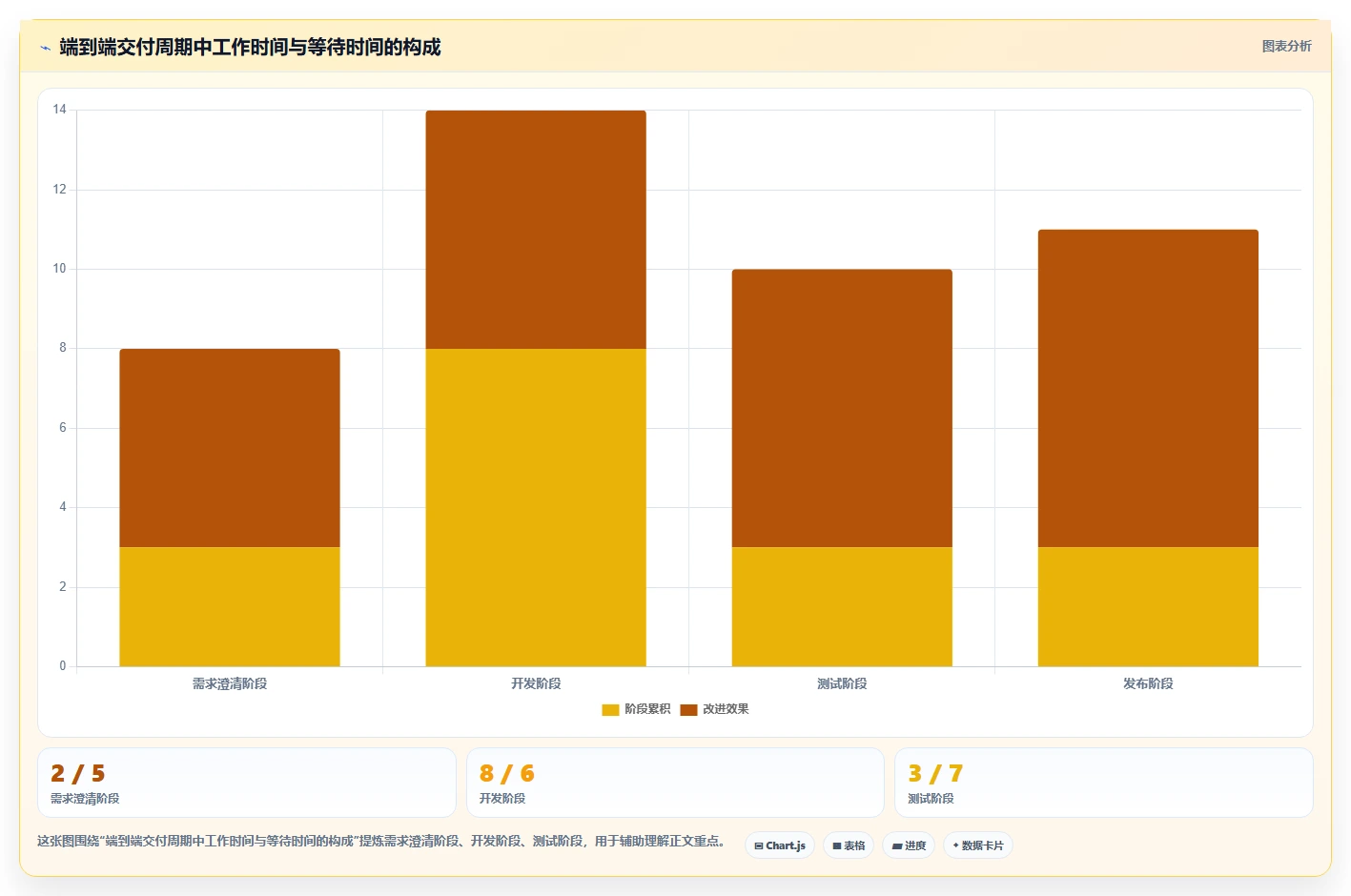1351x896 pixels.
Task: Open the 2 / 5 需求澄清阶段 card
Action: pos(247,783)
